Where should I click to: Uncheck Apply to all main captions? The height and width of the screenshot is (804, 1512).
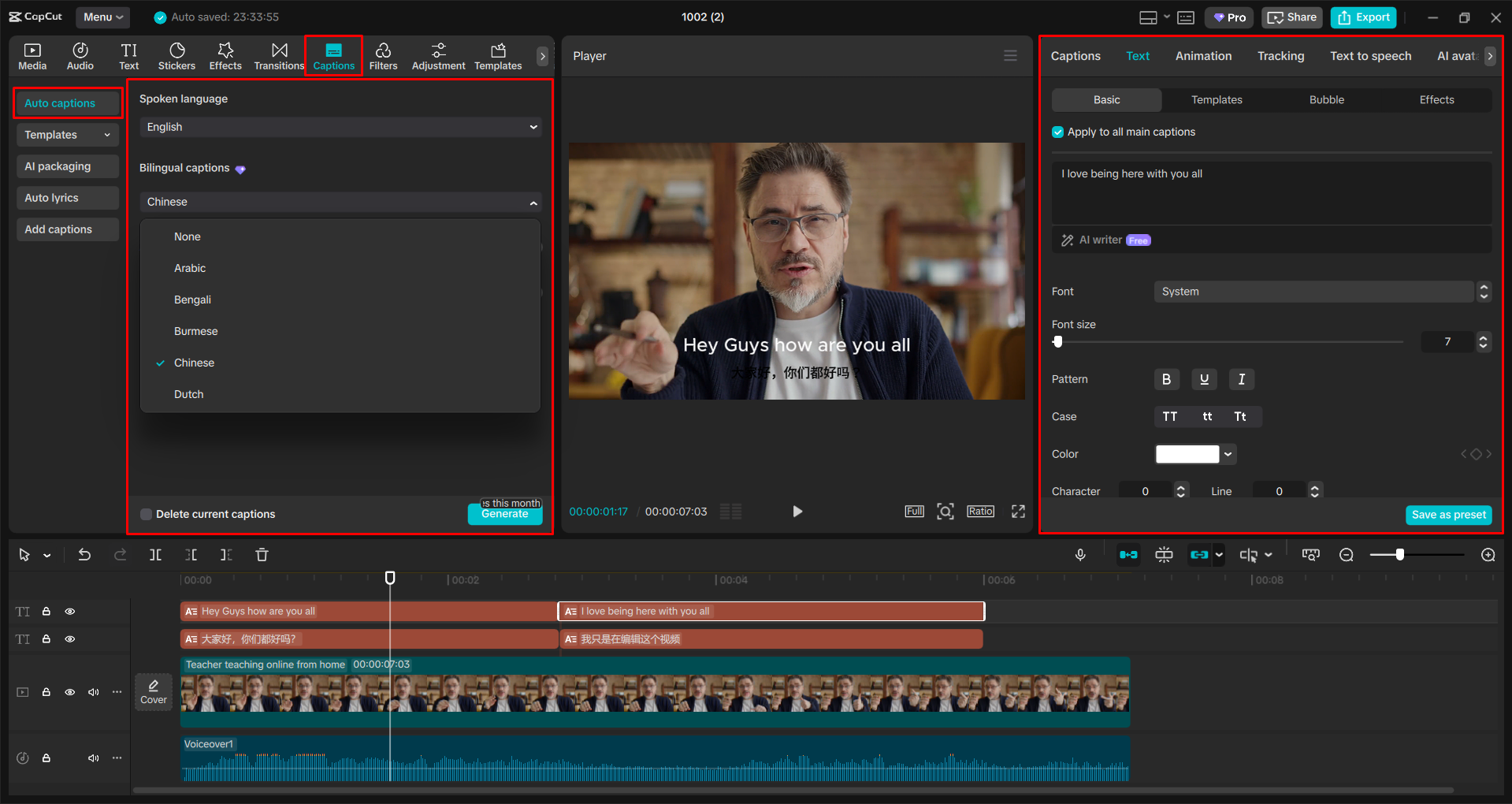point(1057,132)
